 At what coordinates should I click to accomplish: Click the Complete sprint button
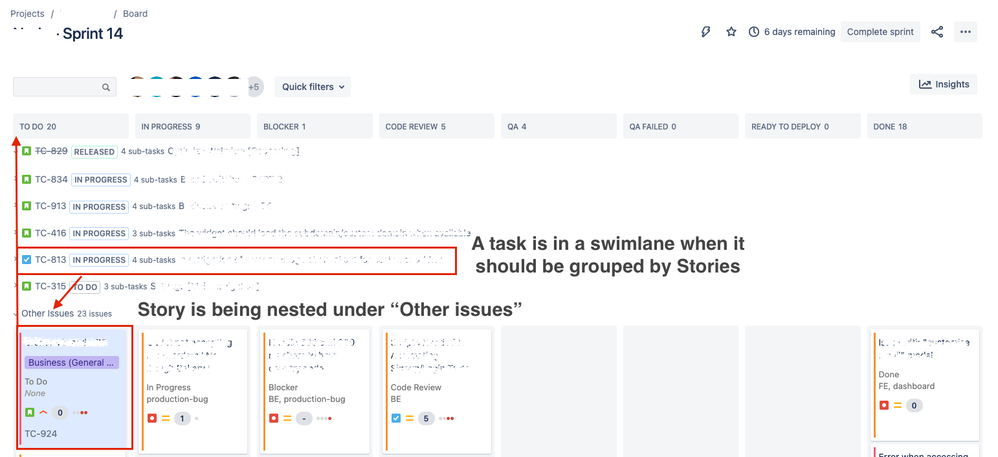[x=880, y=32]
